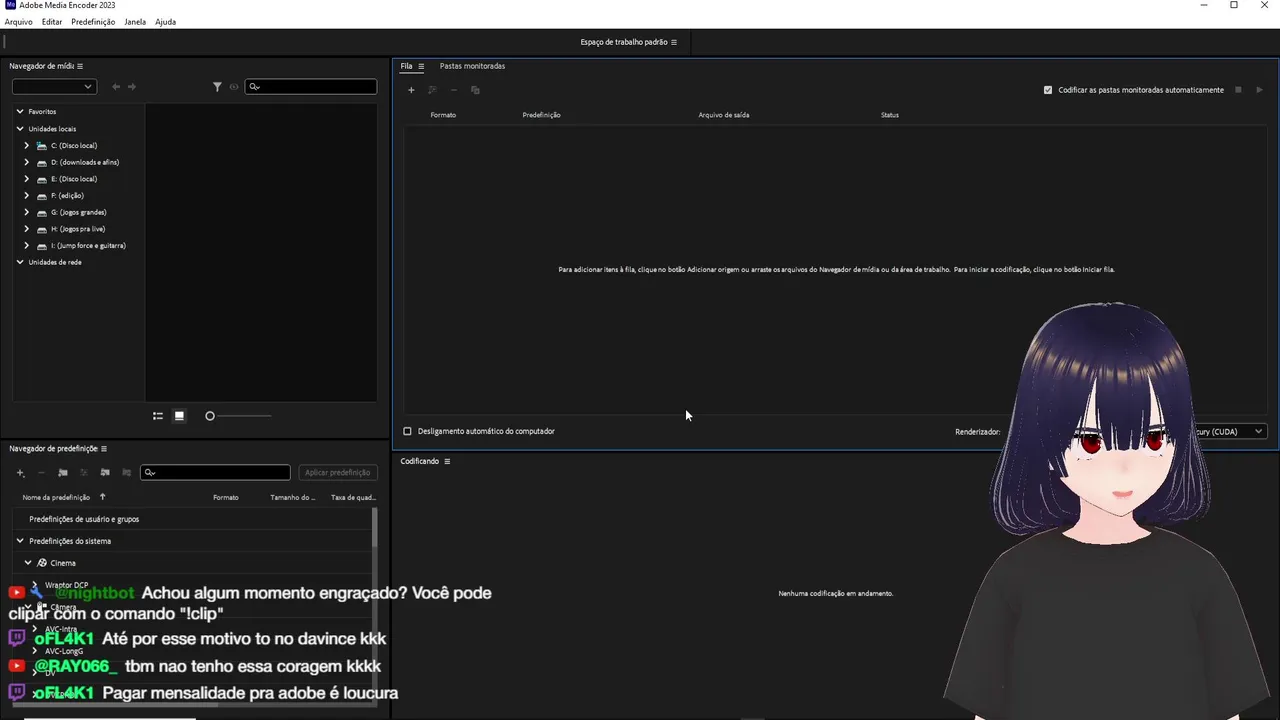Screen dimensions: 1280x720
Task: Collapse the Favoritos section
Action: click(x=19, y=112)
